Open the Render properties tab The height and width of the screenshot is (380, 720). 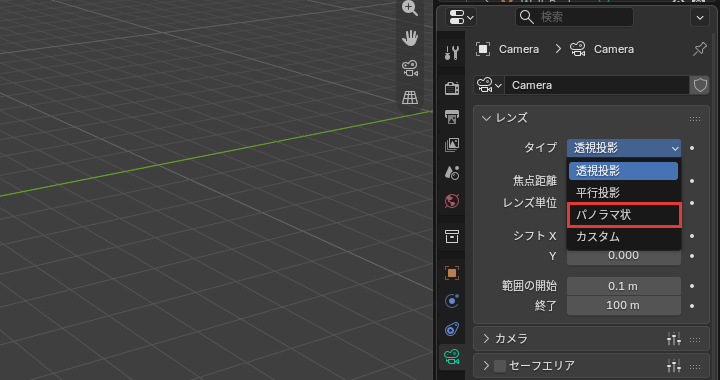click(452, 88)
